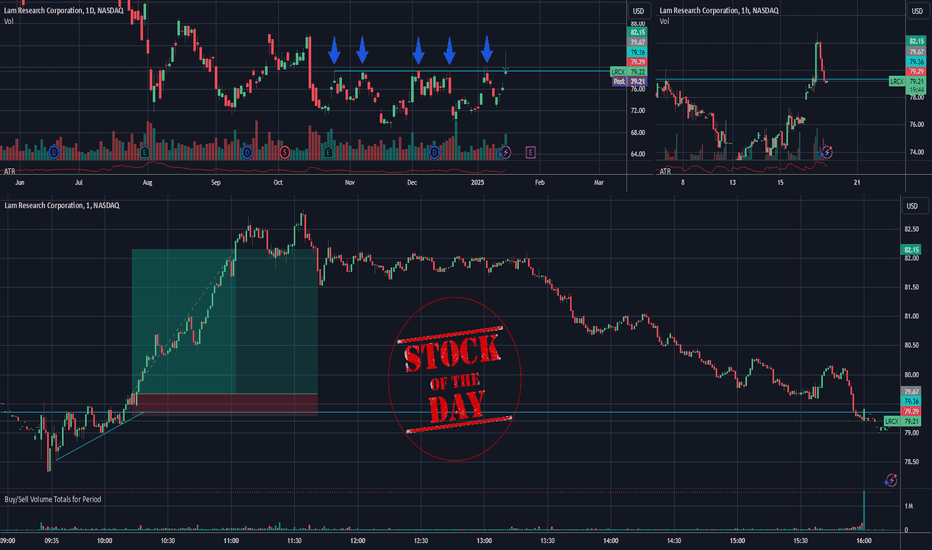Click the earnings marker in late October on daily chart
Screen dimensions: 932x550
[328, 153]
